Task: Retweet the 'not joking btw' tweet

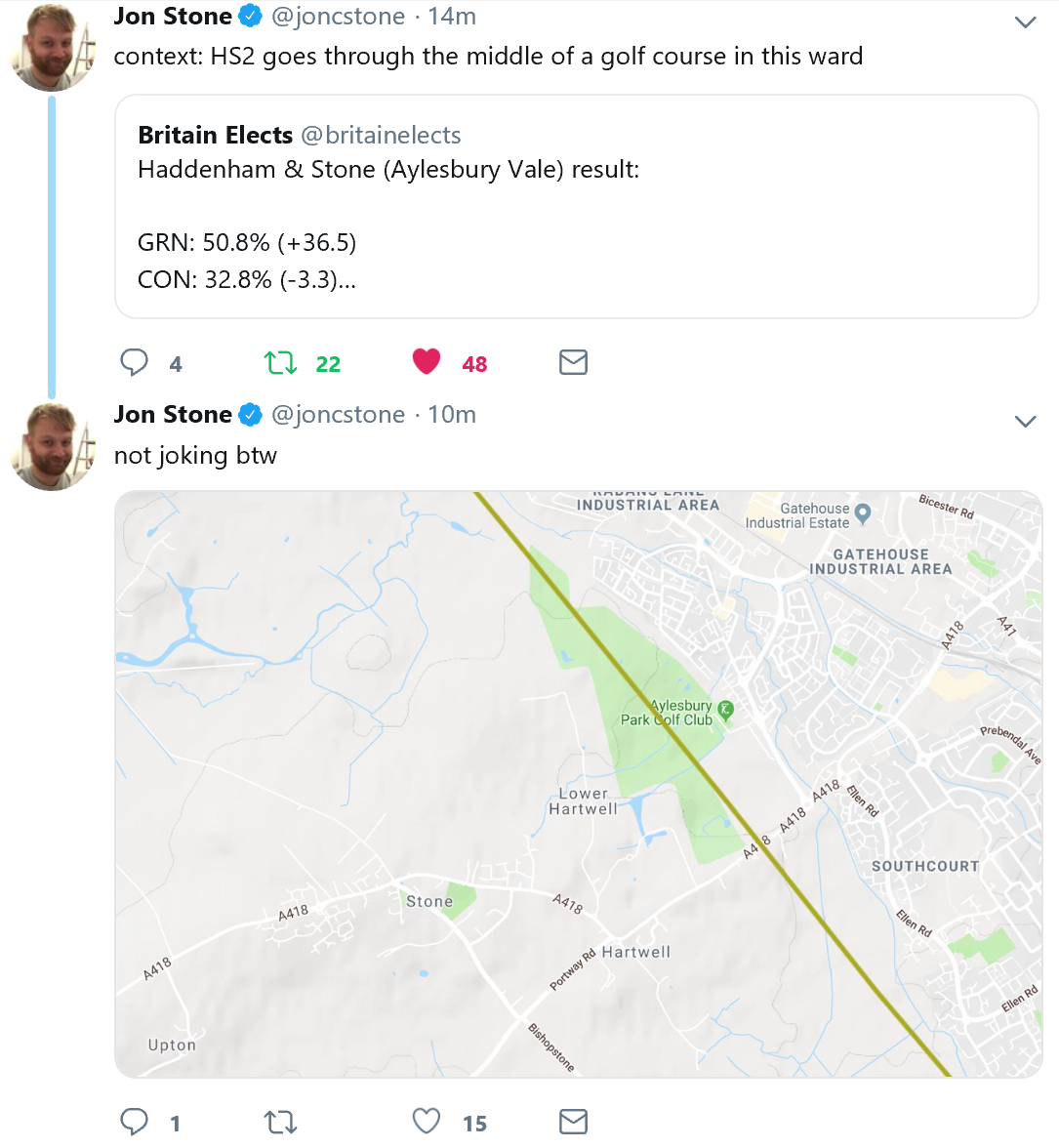Action: coord(281,1123)
